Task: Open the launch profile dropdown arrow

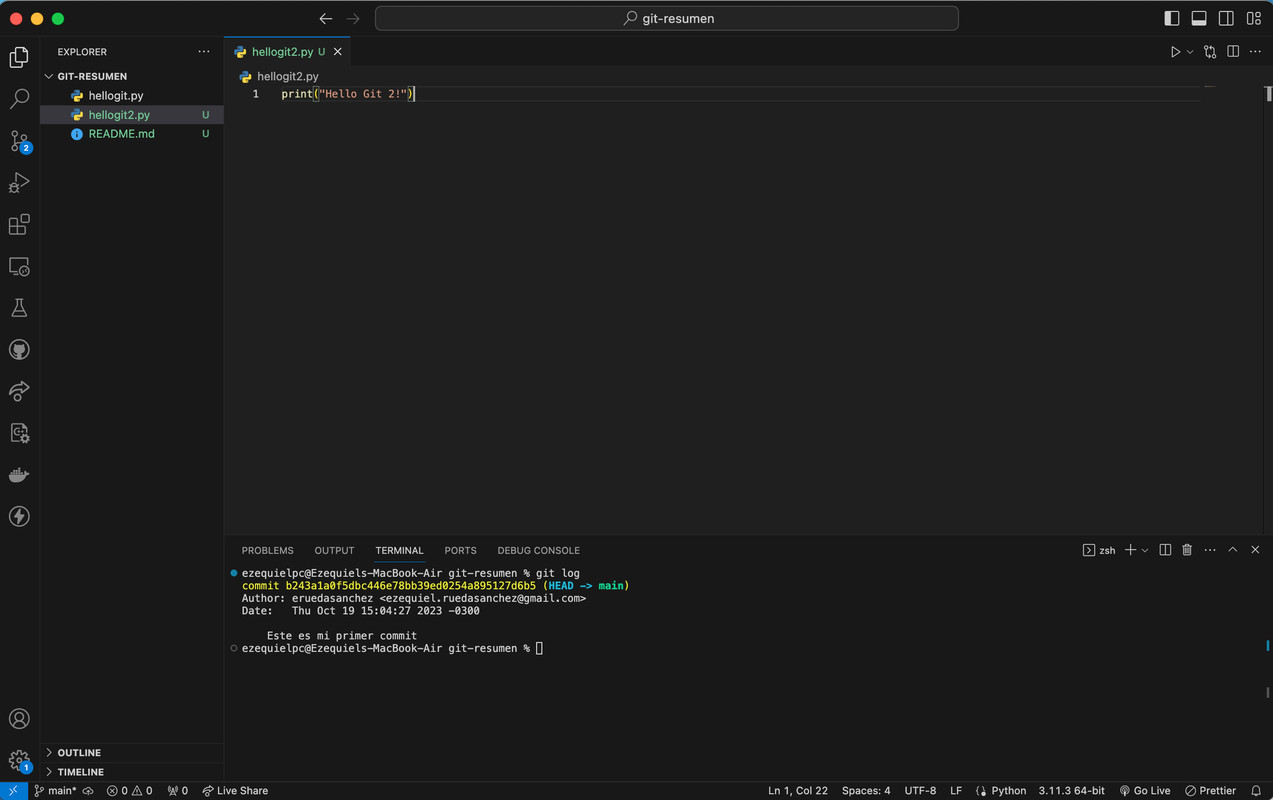Action: pos(1145,550)
